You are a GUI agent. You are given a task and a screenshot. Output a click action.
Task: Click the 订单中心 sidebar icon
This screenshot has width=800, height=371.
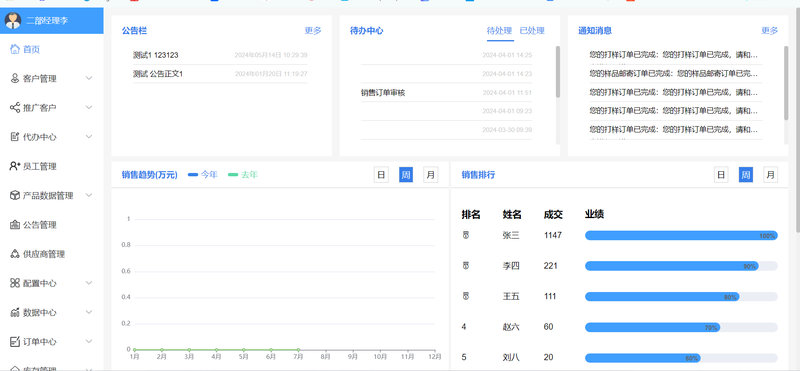[x=15, y=341]
